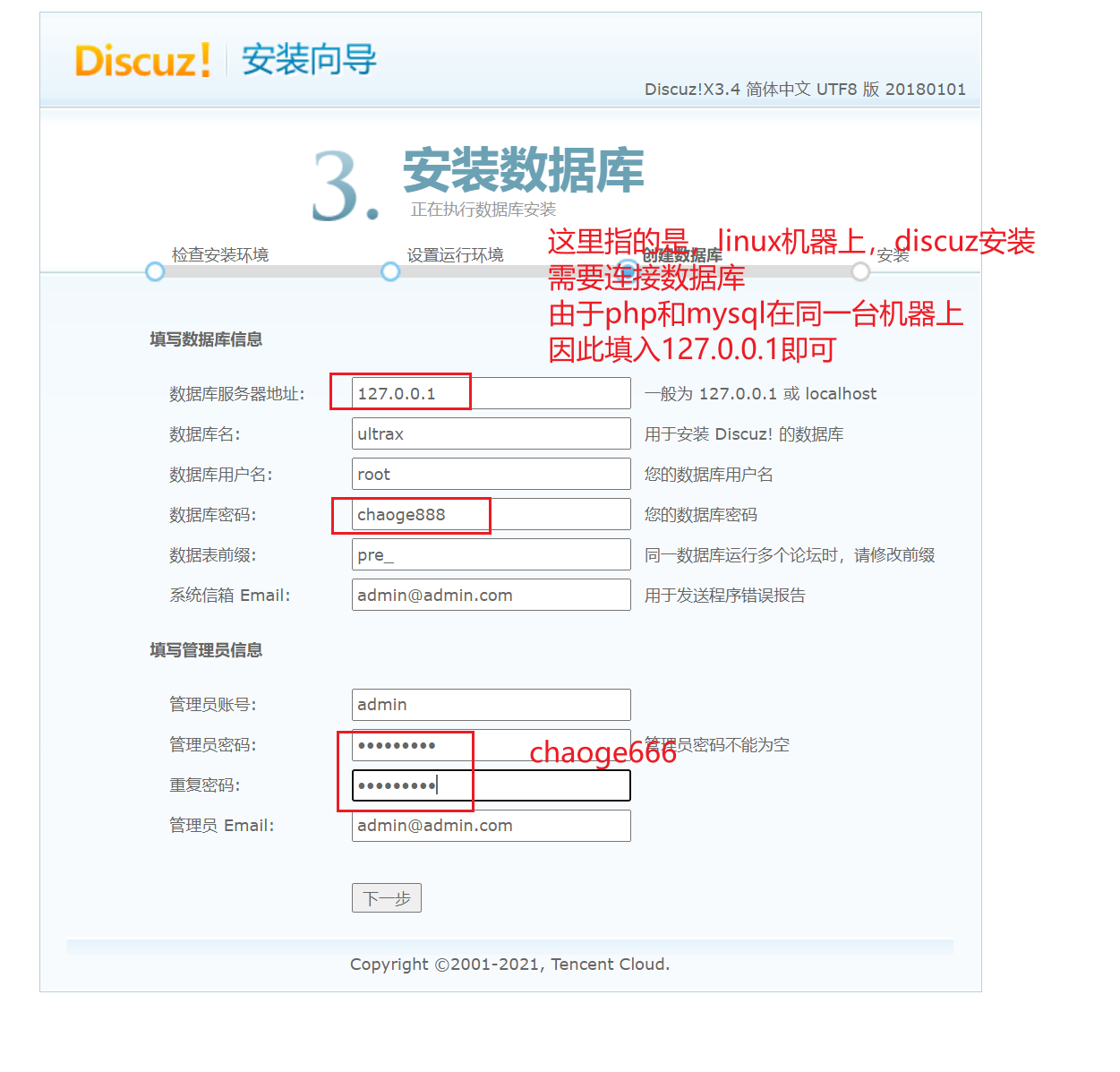Select the 数据库密码 input field
Screen dimensions: 1120x1072
(491, 514)
